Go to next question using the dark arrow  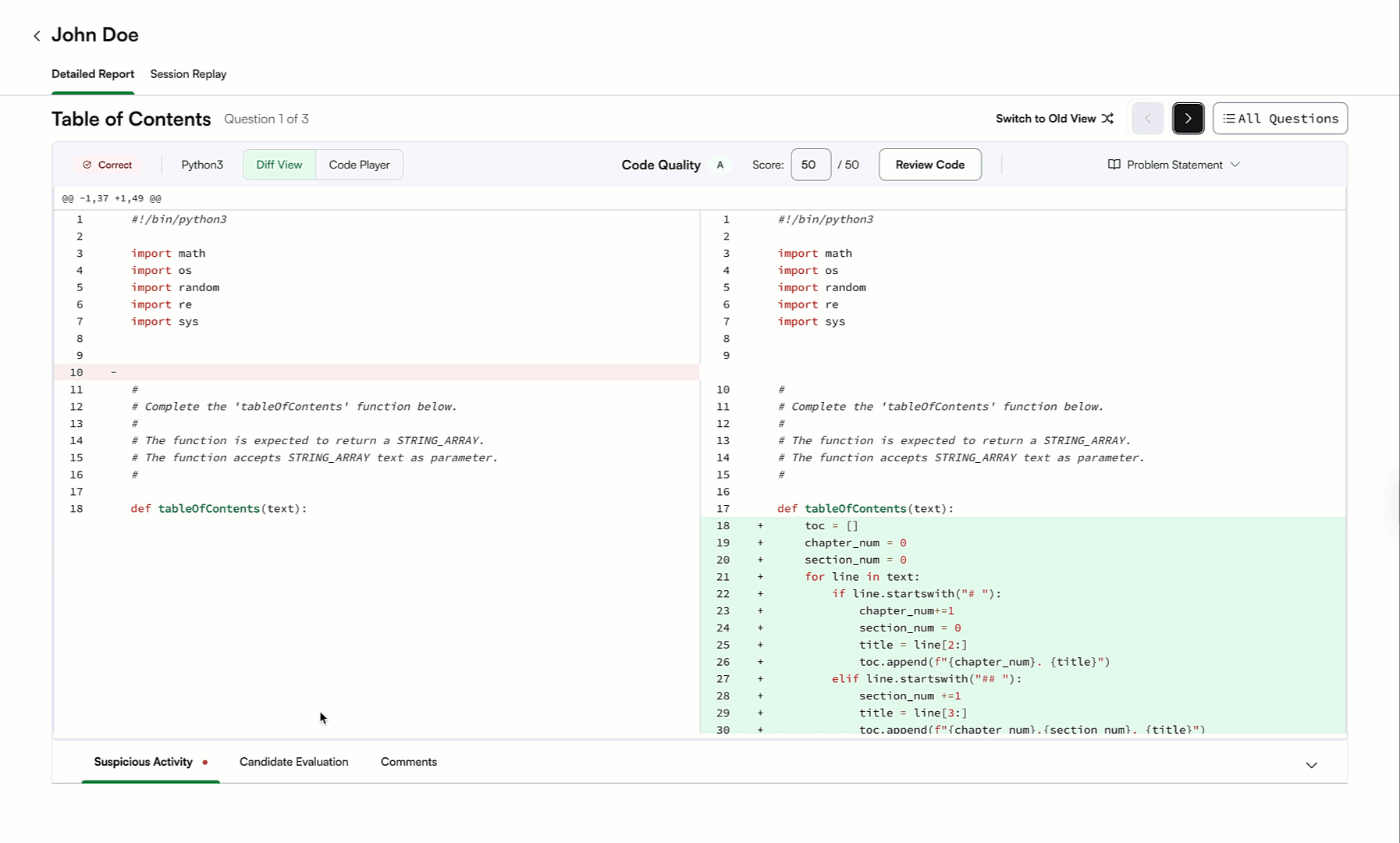pyautogui.click(x=1188, y=118)
